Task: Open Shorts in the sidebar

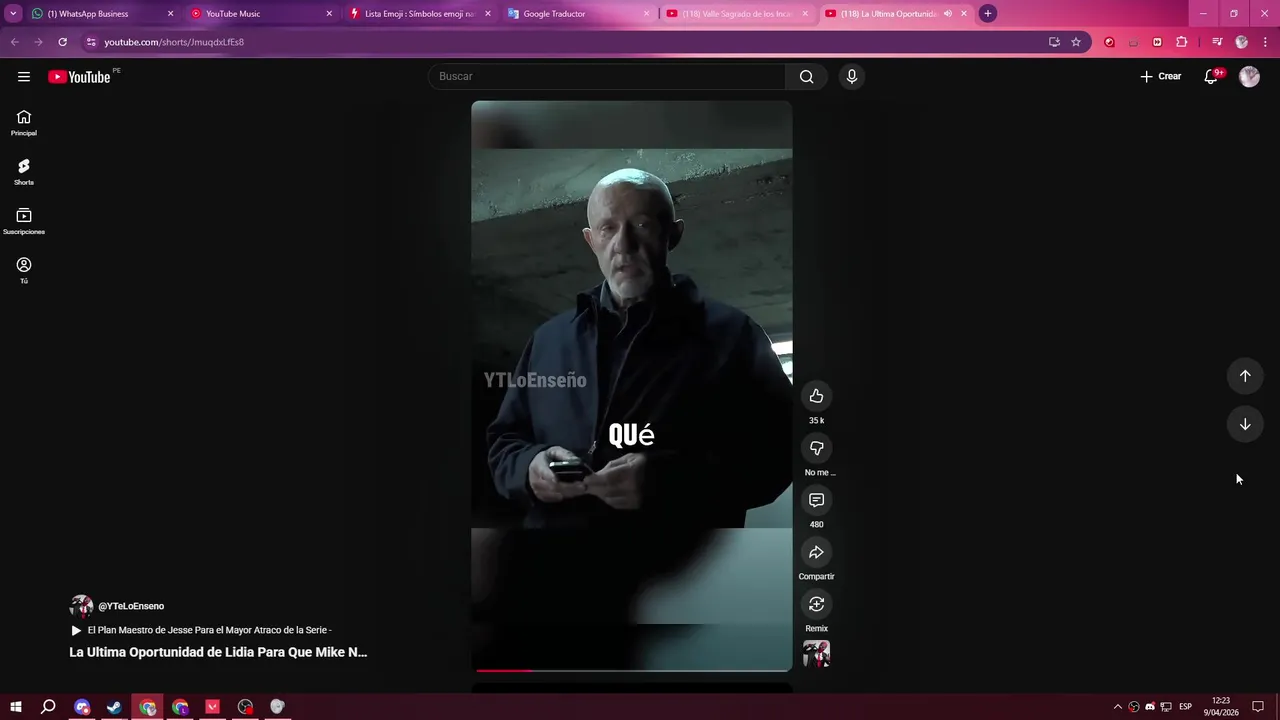Action: 24,172
